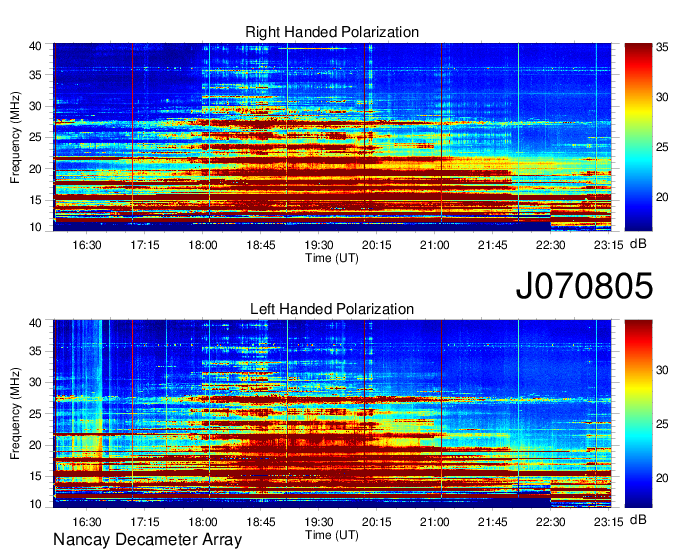
Task: Click "30" tick on Right Handed colorbar
Action: [x=662, y=97]
